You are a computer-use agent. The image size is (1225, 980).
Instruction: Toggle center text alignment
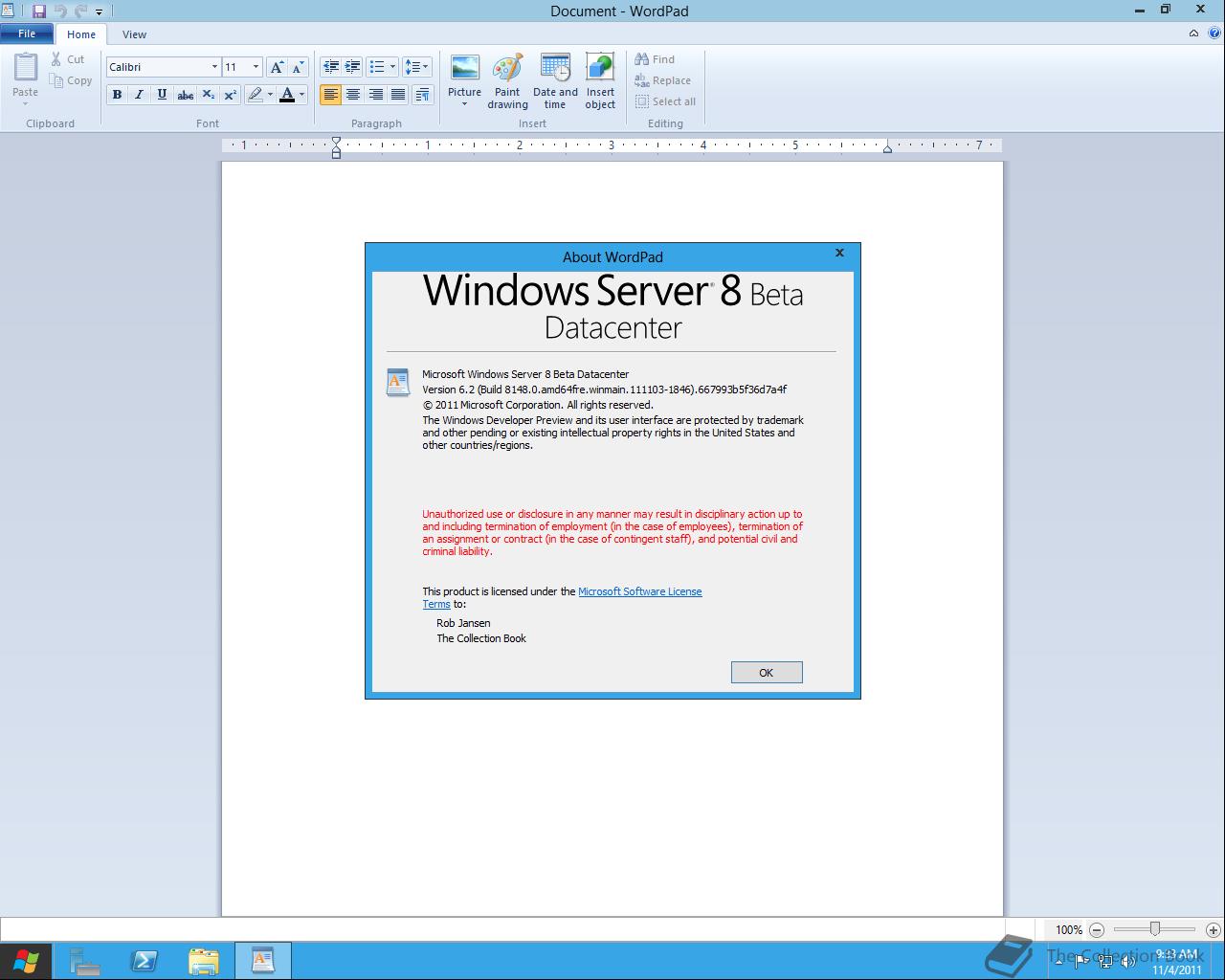click(x=353, y=95)
